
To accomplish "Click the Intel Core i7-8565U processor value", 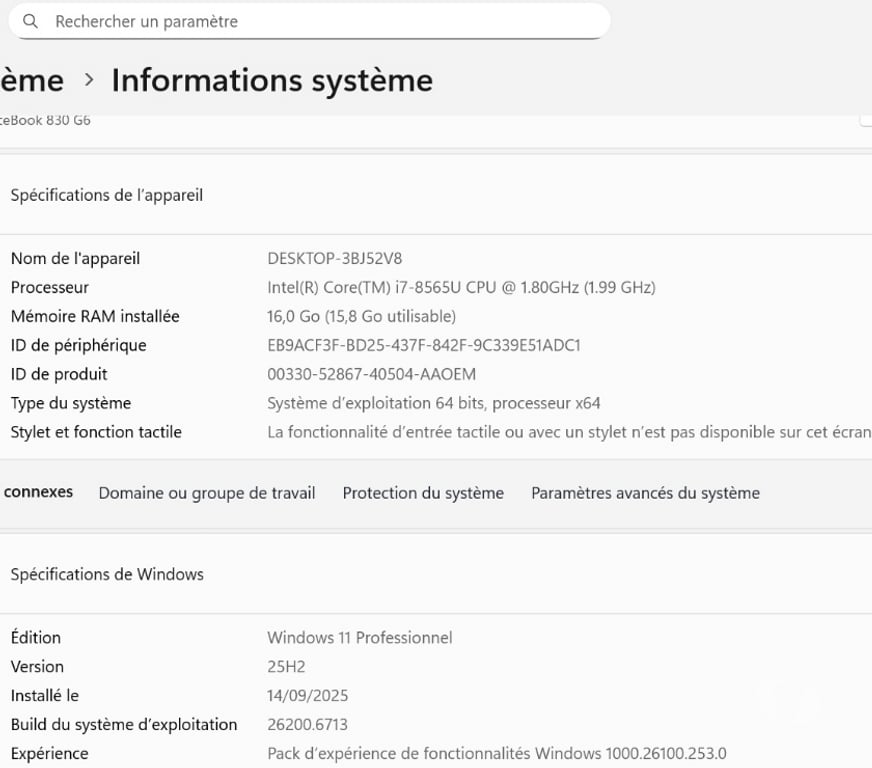I will pyautogui.click(x=461, y=287).
